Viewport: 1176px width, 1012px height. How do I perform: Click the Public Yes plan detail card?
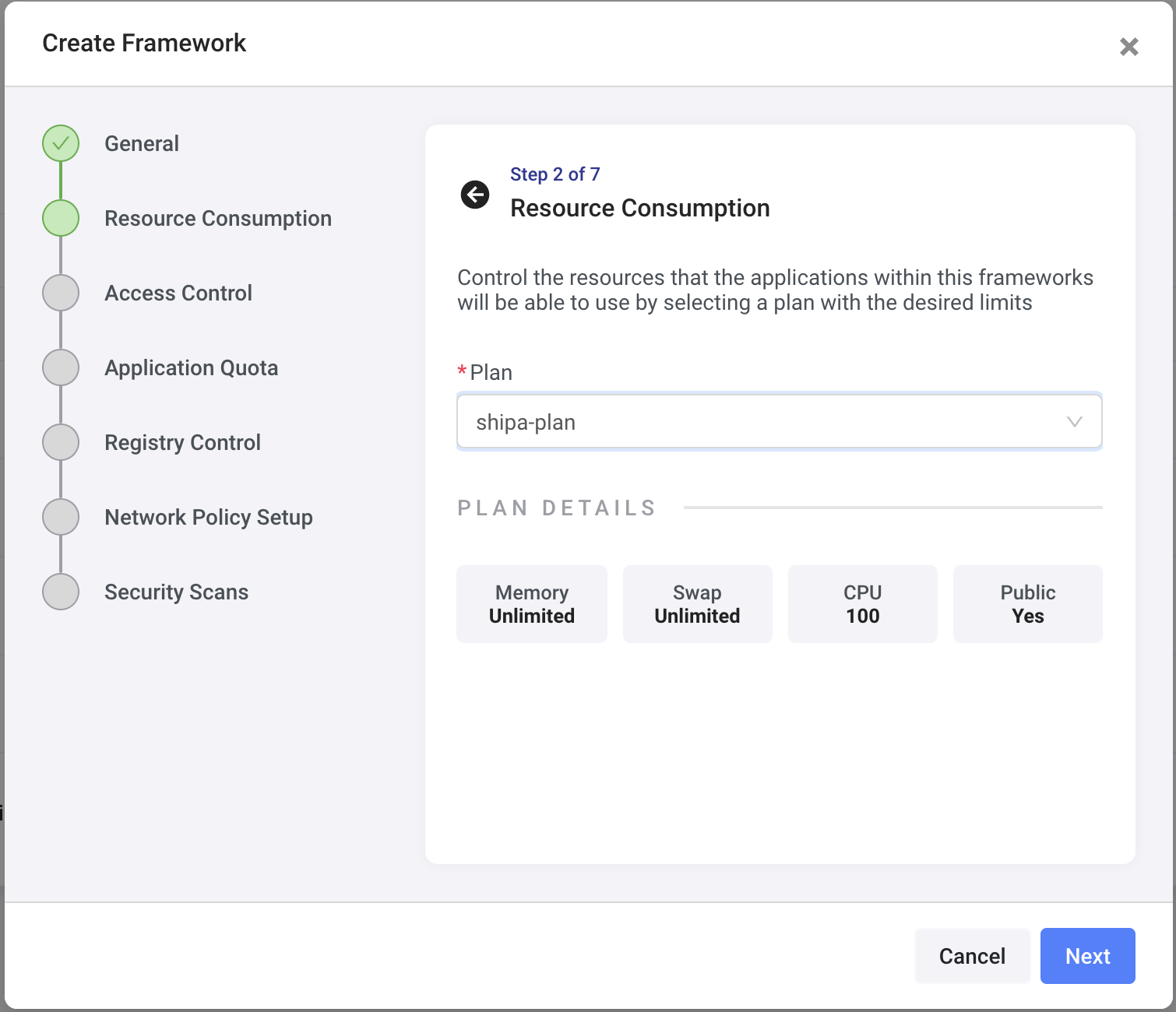[x=1027, y=604]
